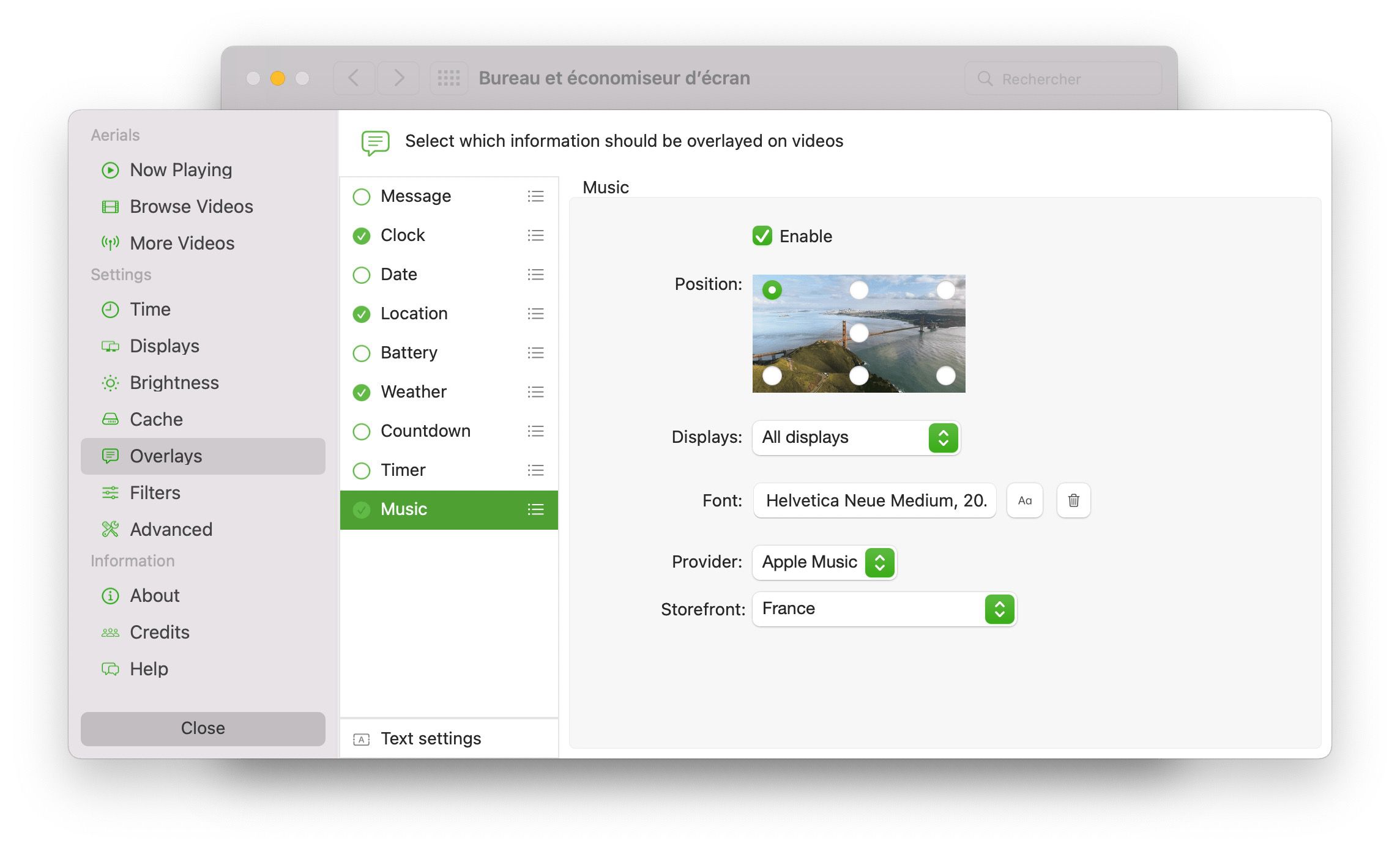Open the Storefront dropdown set to France
1400x849 pixels.
883,609
